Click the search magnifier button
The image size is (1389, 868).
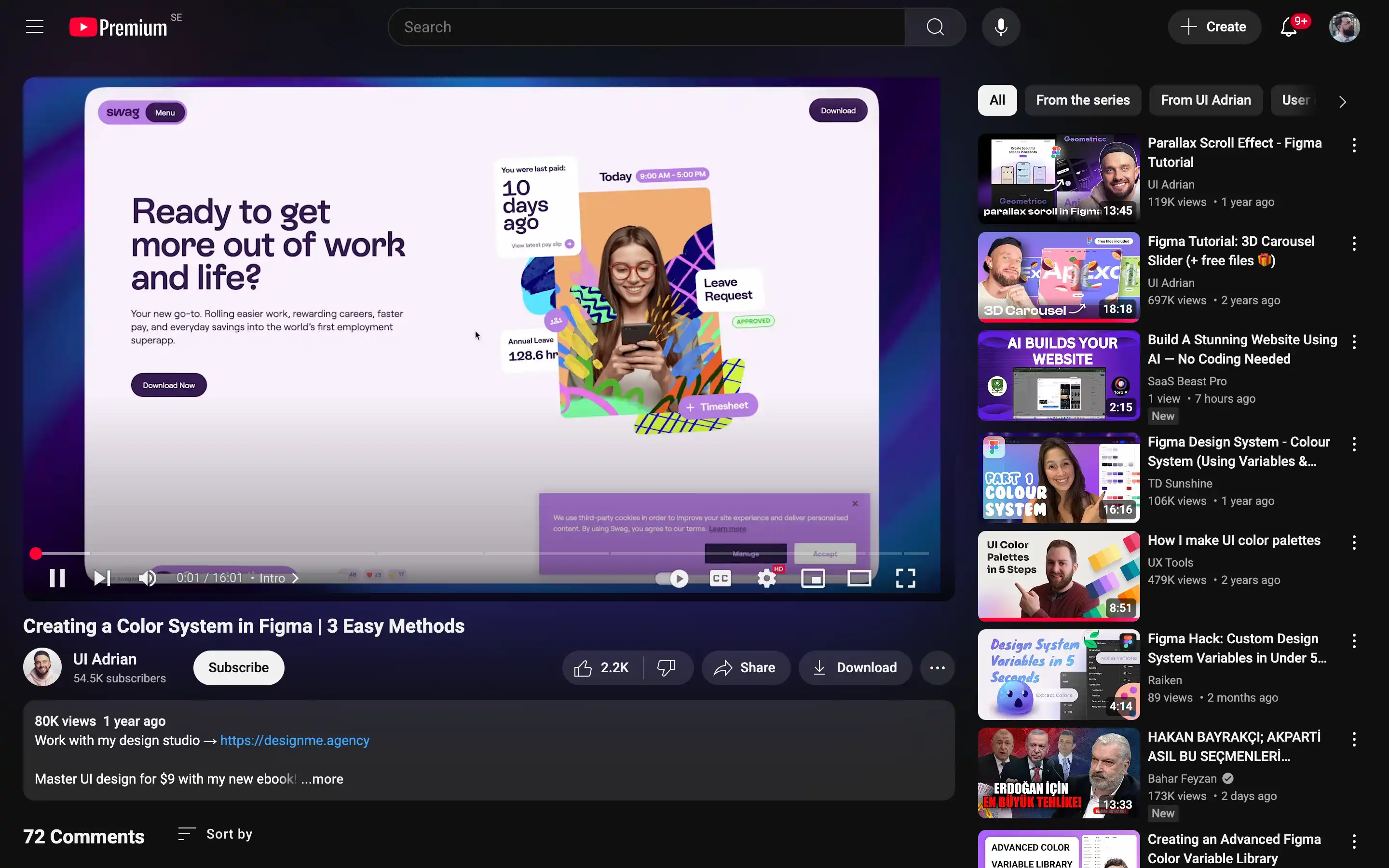tap(935, 27)
